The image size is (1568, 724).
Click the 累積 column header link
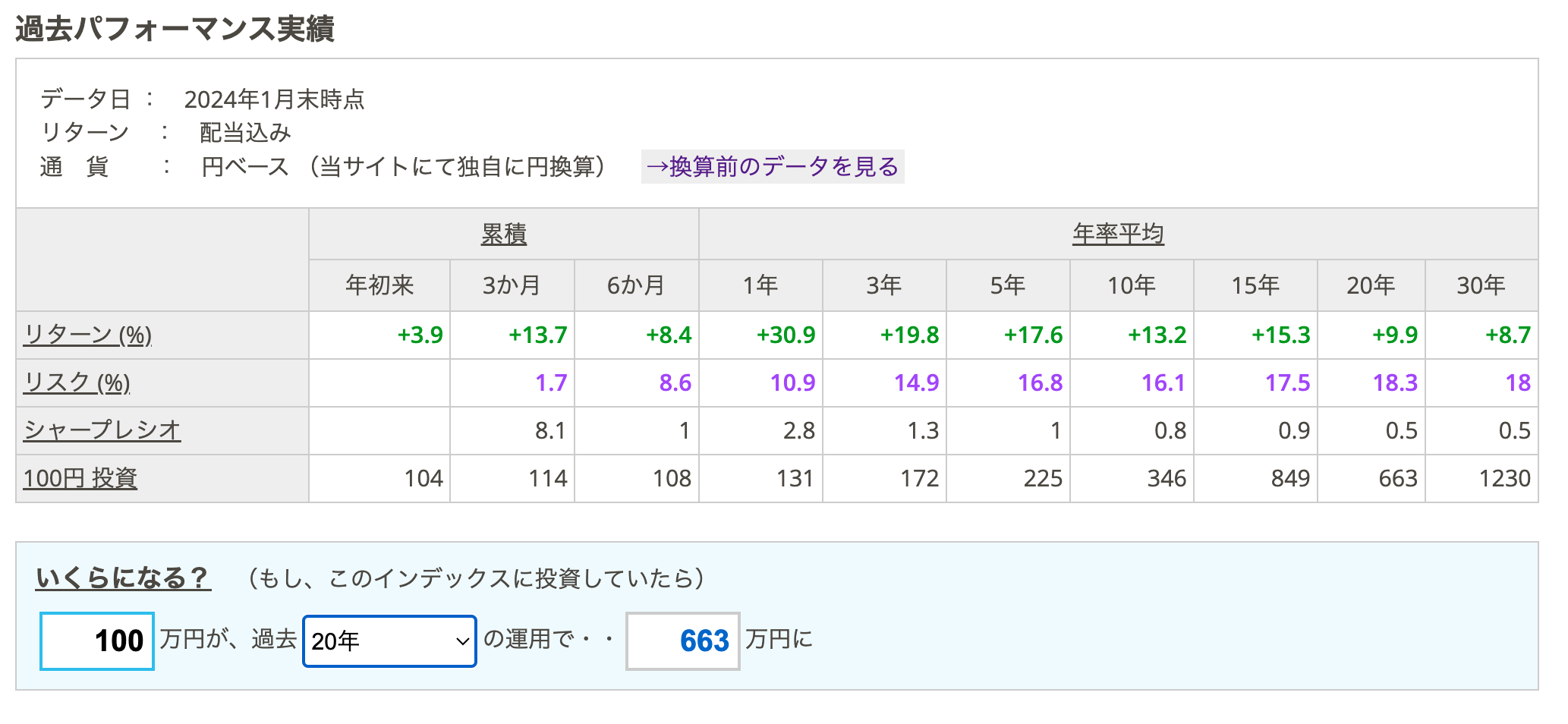pyautogui.click(x=504, y=234)
